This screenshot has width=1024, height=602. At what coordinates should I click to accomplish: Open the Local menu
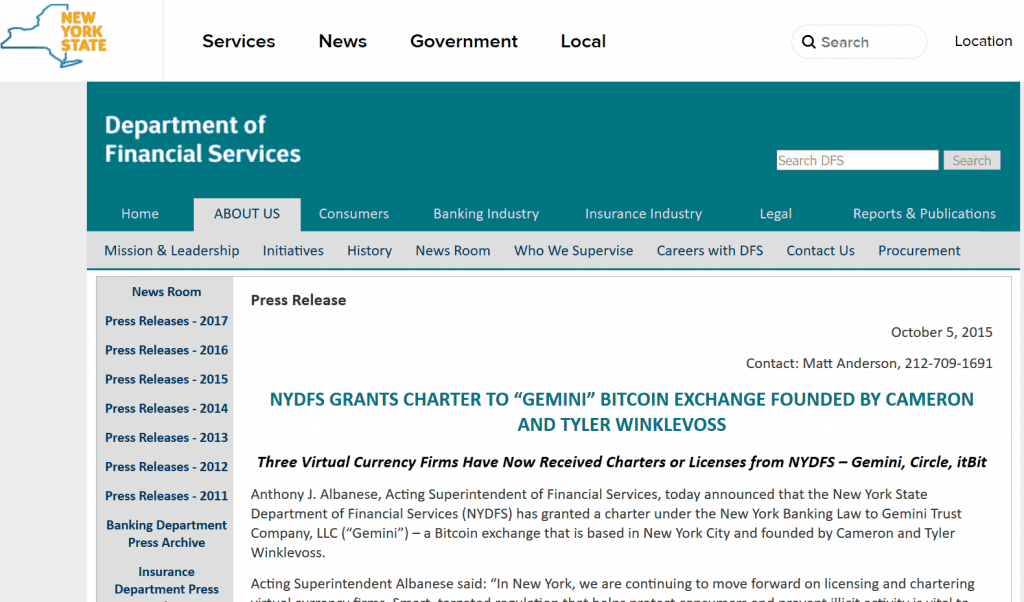pyautogui.click(x=583, y=41)
